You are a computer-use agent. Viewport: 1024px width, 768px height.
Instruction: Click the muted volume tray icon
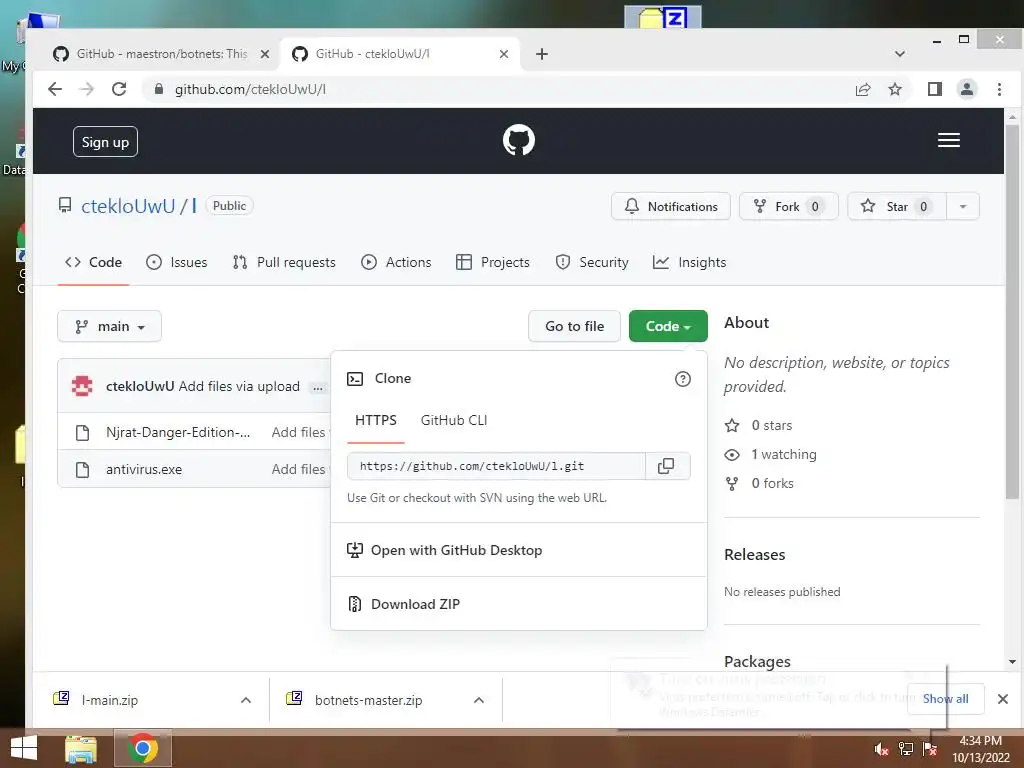pos(882,749)
